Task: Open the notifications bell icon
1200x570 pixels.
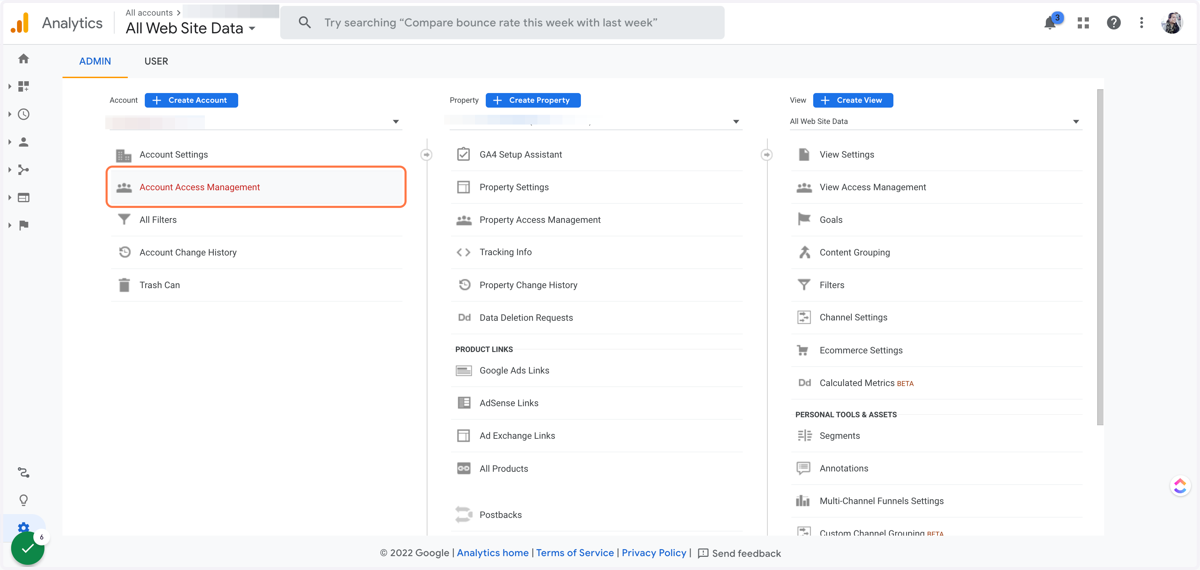Action: point(1050,23)
